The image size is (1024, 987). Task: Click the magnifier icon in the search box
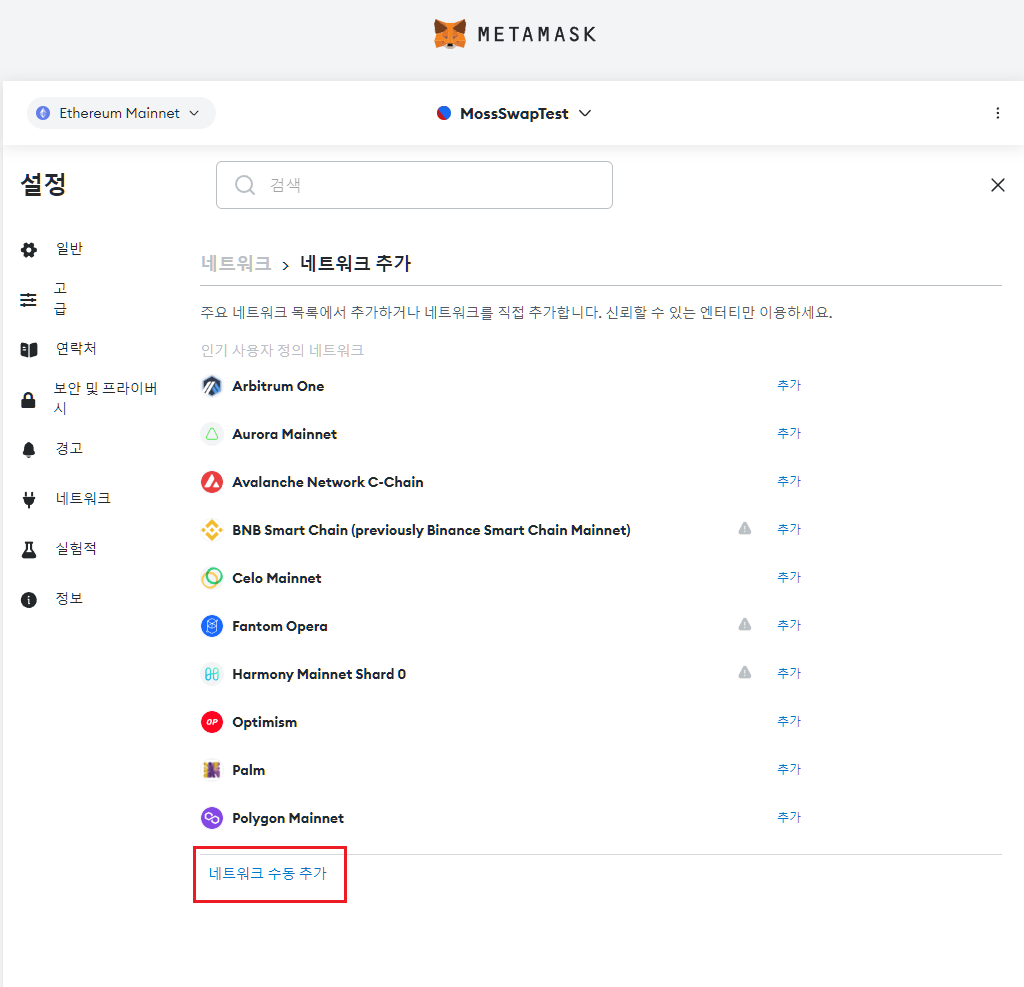point(245,185)
